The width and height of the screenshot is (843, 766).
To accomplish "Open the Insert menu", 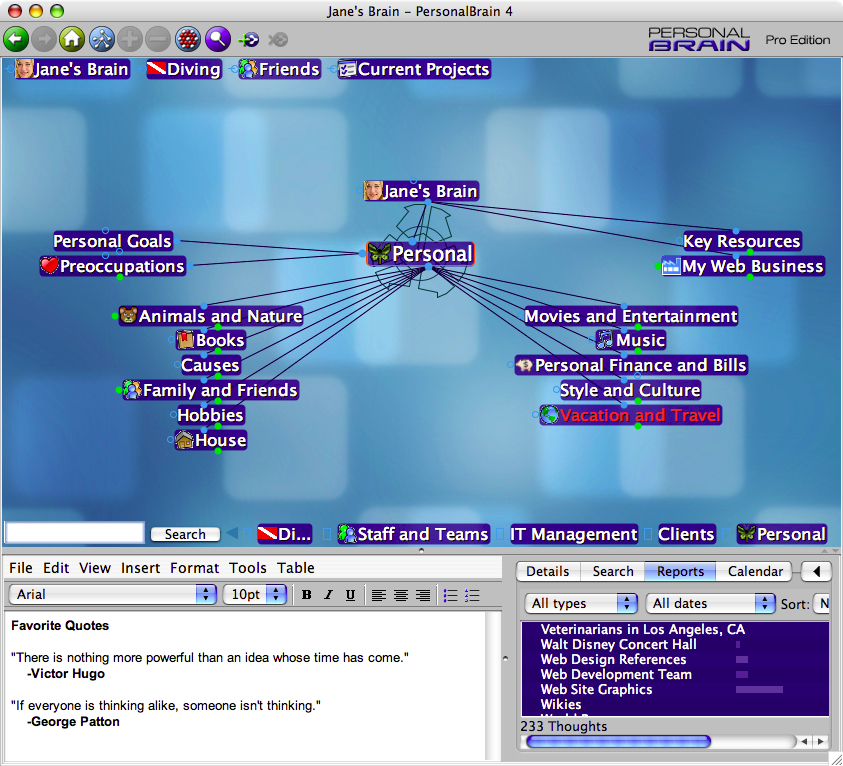I will coord(140,568).
